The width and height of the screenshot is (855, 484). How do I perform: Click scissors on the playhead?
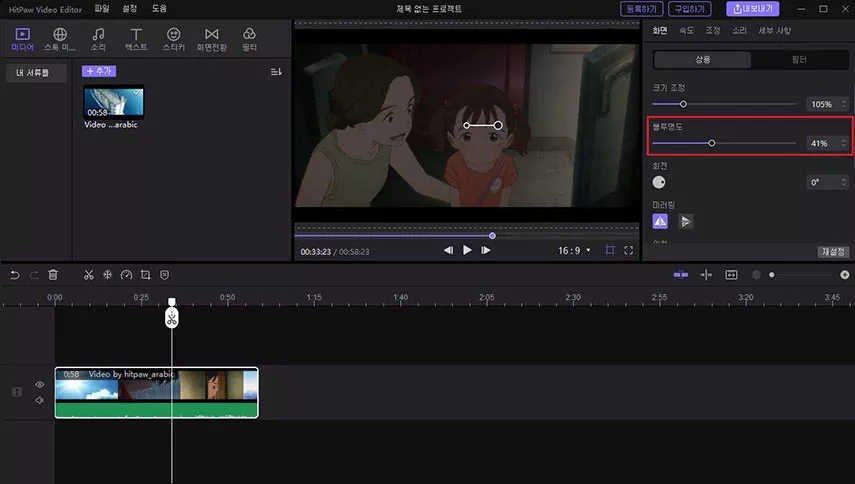[x=172, y=318]
